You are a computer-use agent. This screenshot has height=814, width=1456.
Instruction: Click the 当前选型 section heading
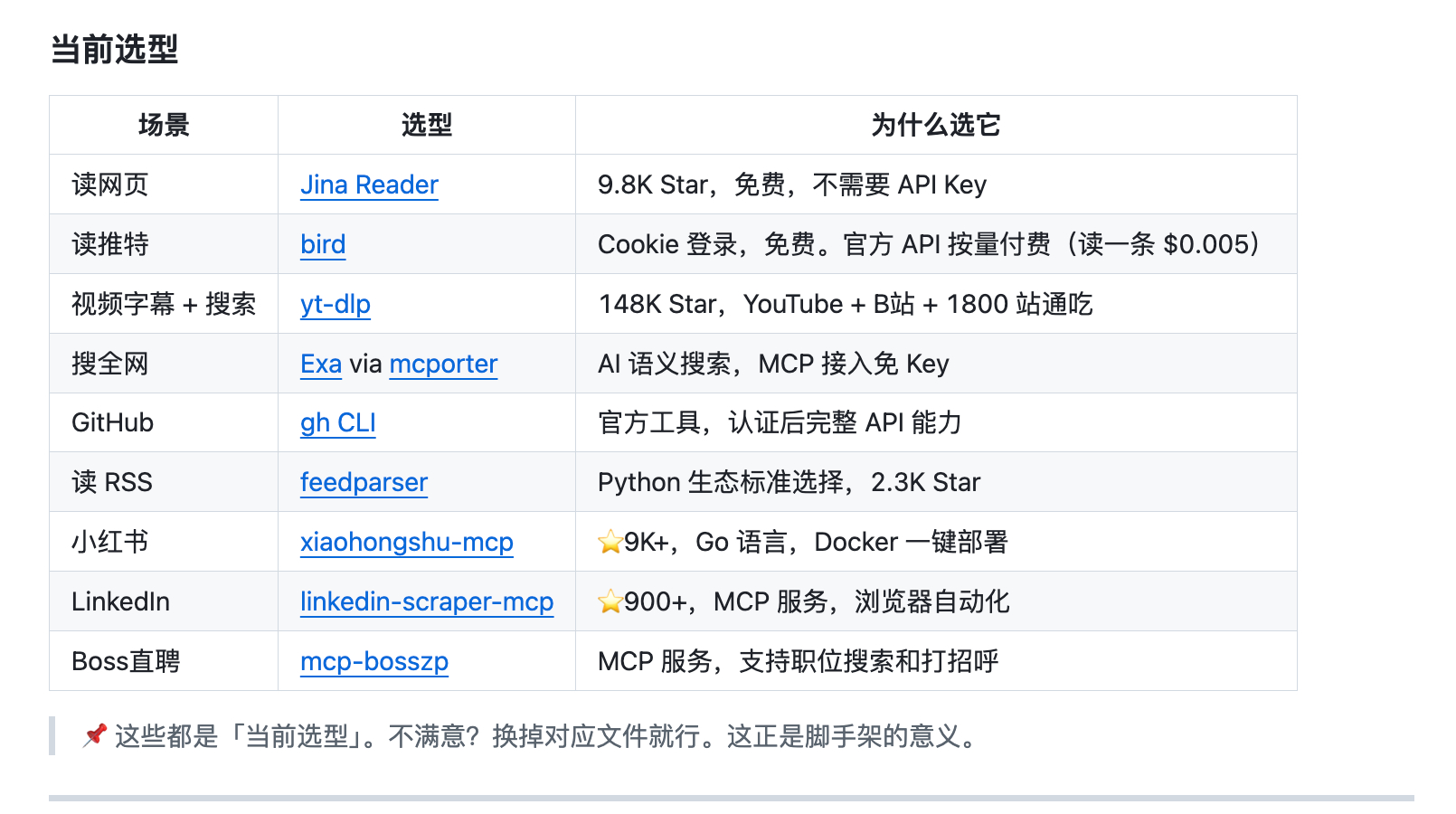point(114,49)
